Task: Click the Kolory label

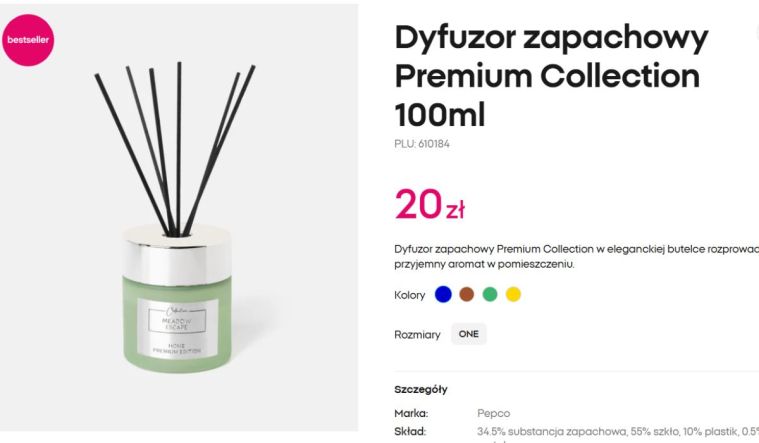Action: pos(410,295)
